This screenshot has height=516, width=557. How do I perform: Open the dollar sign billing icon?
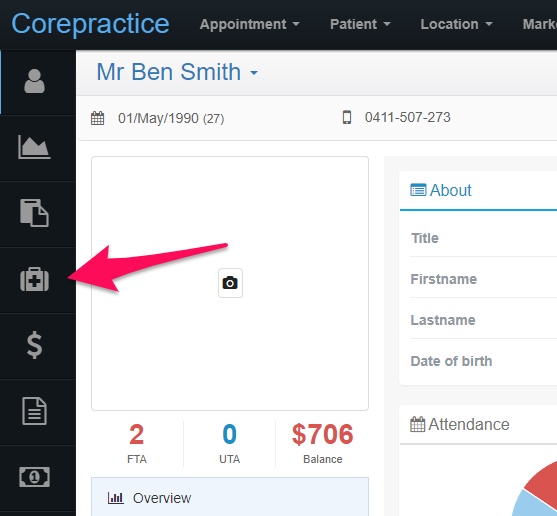[34, 345]
